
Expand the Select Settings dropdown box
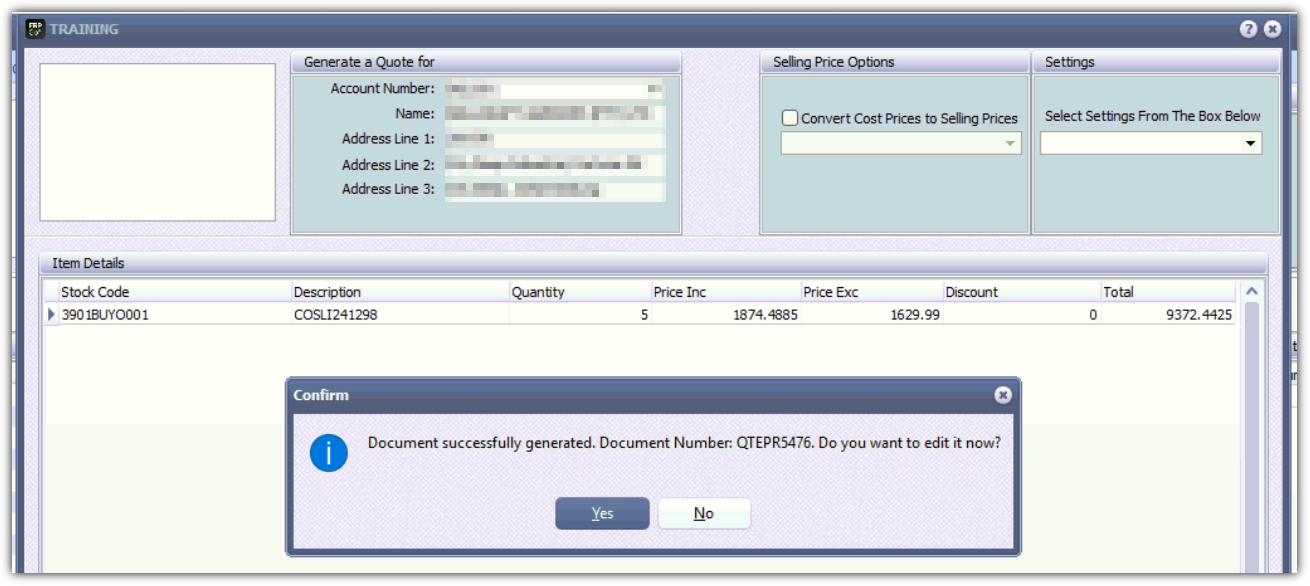[1250, 144]
